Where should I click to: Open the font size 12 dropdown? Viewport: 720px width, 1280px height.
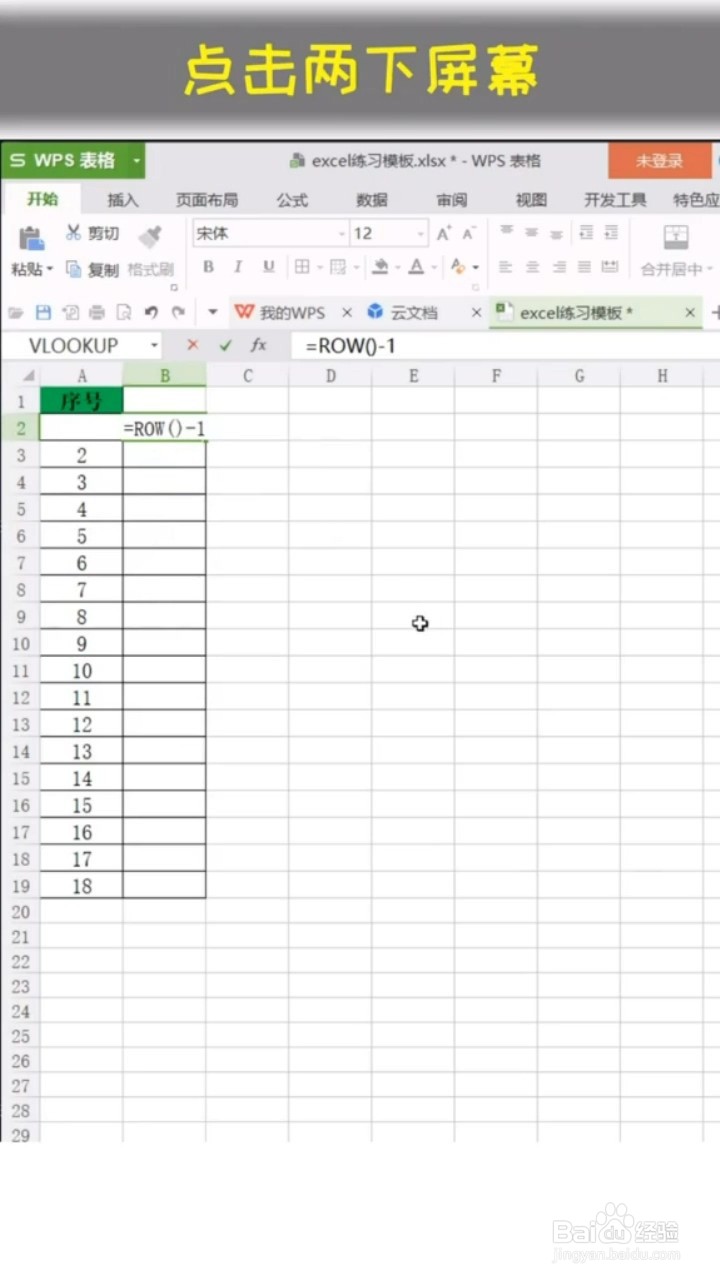coord(420,233)
